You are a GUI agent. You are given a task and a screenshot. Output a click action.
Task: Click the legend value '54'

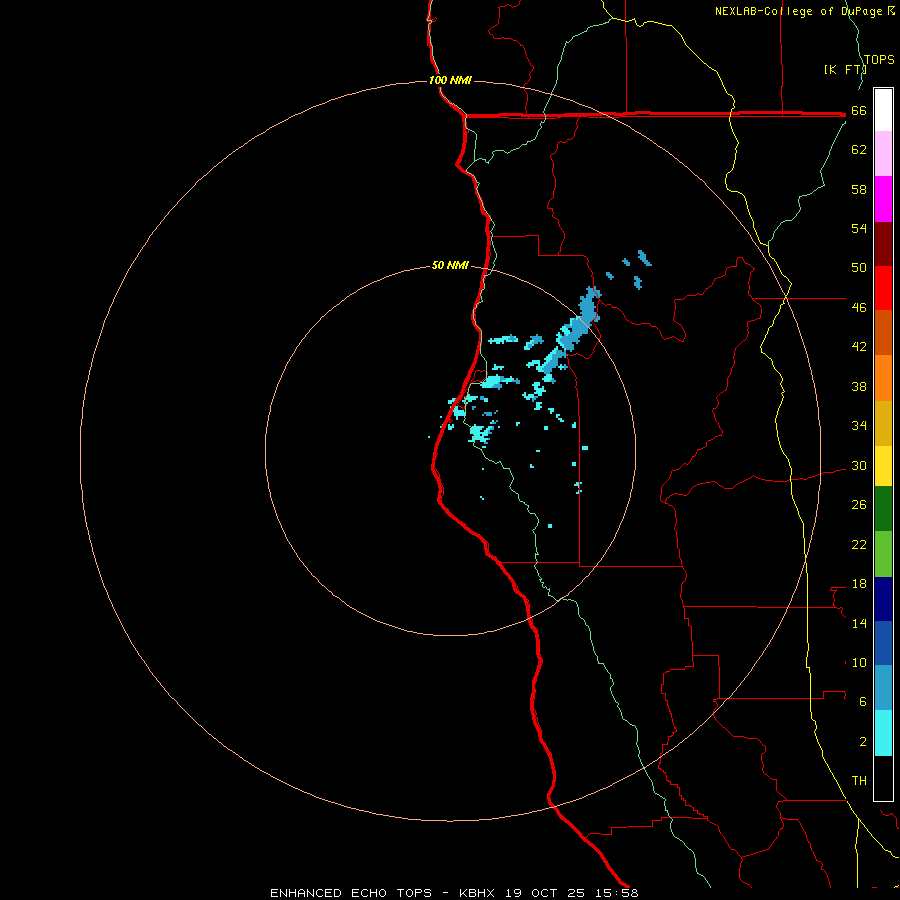click(859, 228)
